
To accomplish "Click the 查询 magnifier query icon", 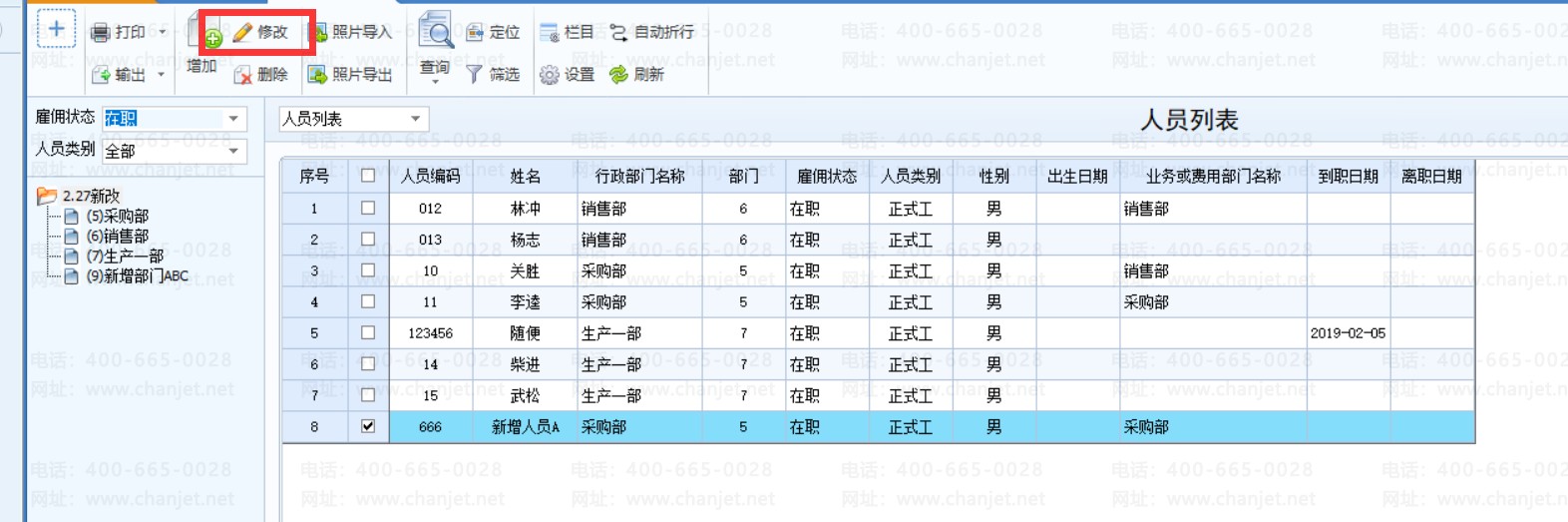I will (x=435, y=30).
